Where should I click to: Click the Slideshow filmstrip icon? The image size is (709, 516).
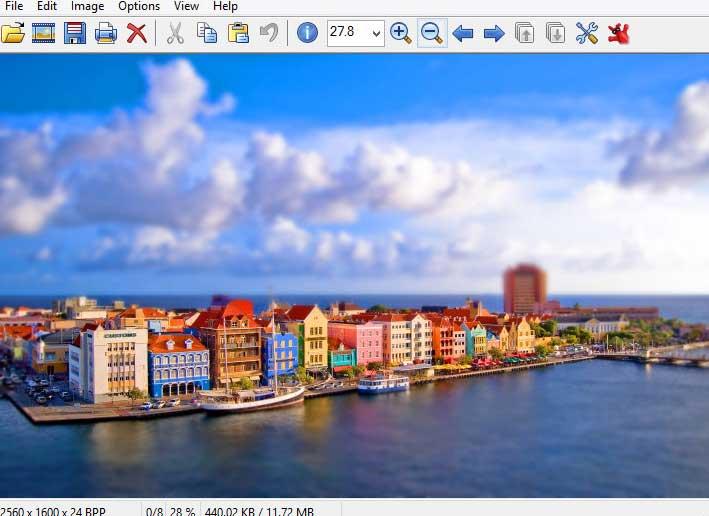(43, 33)
